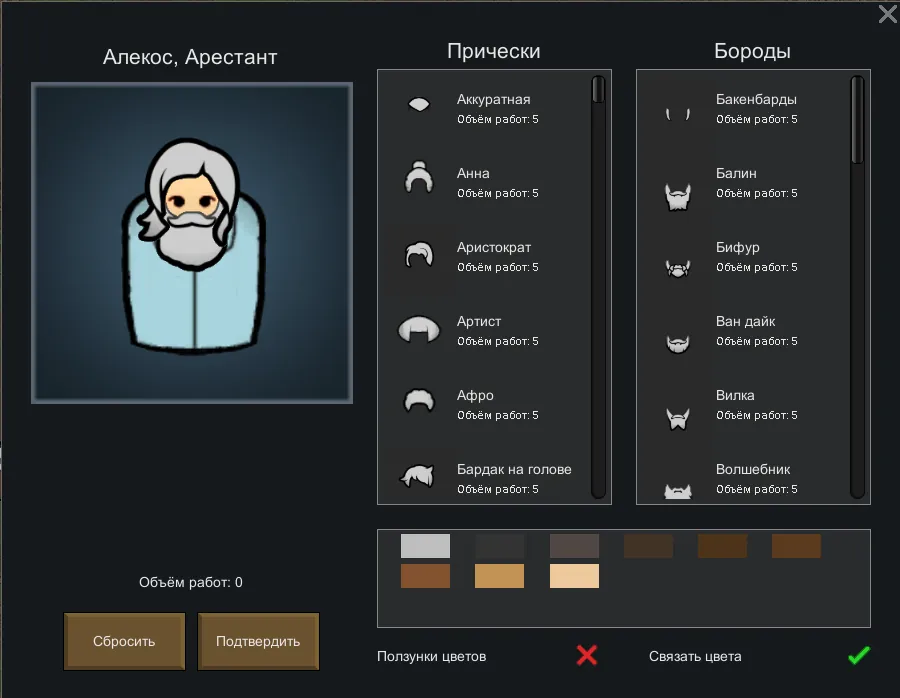Pick the Бифур beard icon

[x=678, y=268]
